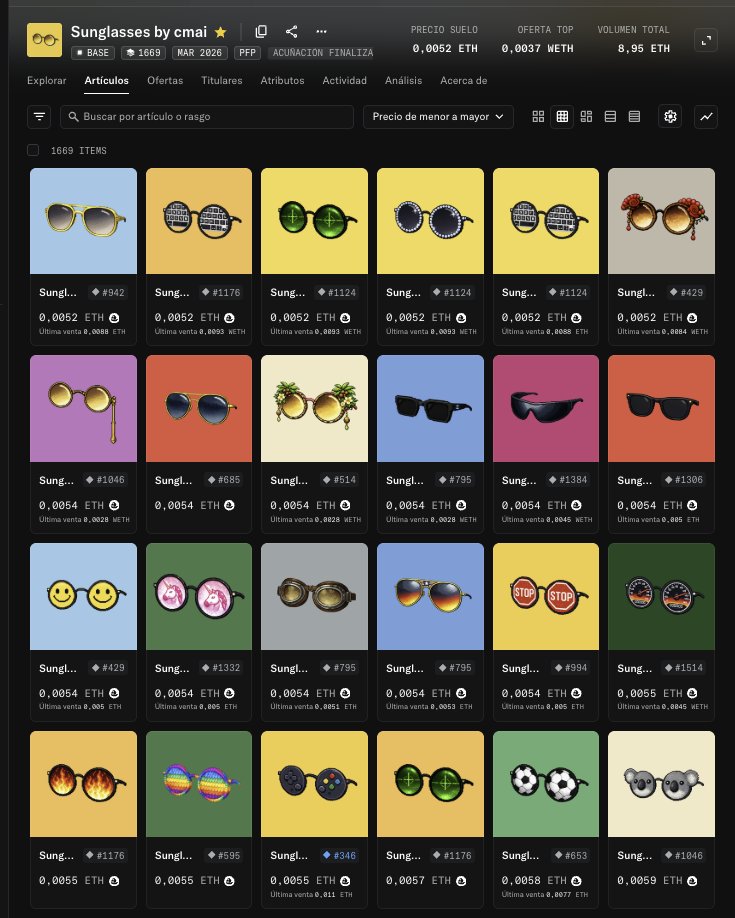Click the Sunglasses by cmai title

(139, 32)
